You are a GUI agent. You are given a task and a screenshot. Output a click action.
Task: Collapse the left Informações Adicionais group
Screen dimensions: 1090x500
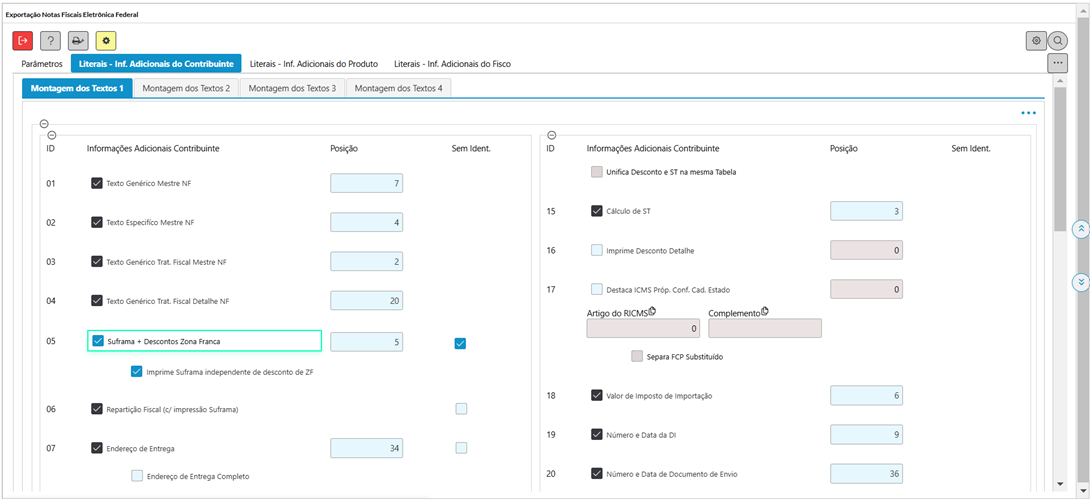pos(52,135)
